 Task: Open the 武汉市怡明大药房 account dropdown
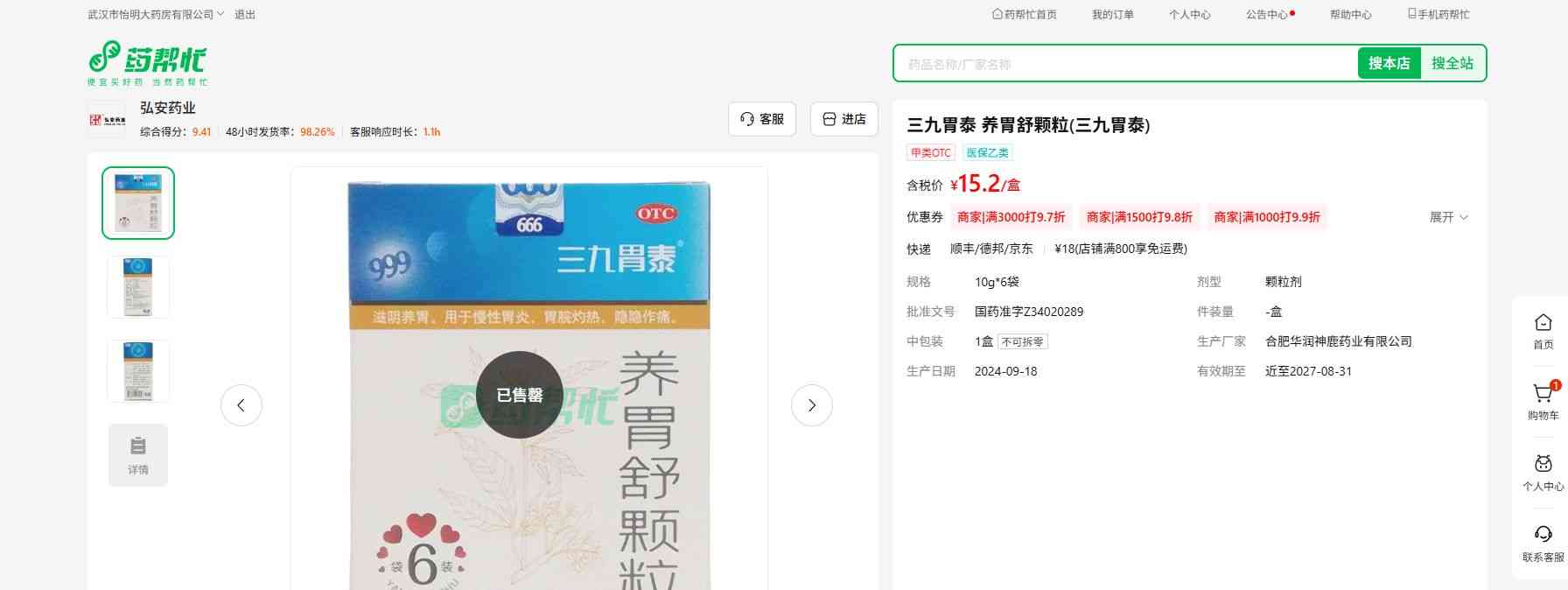pyautogui.click(x=156, y=15)
